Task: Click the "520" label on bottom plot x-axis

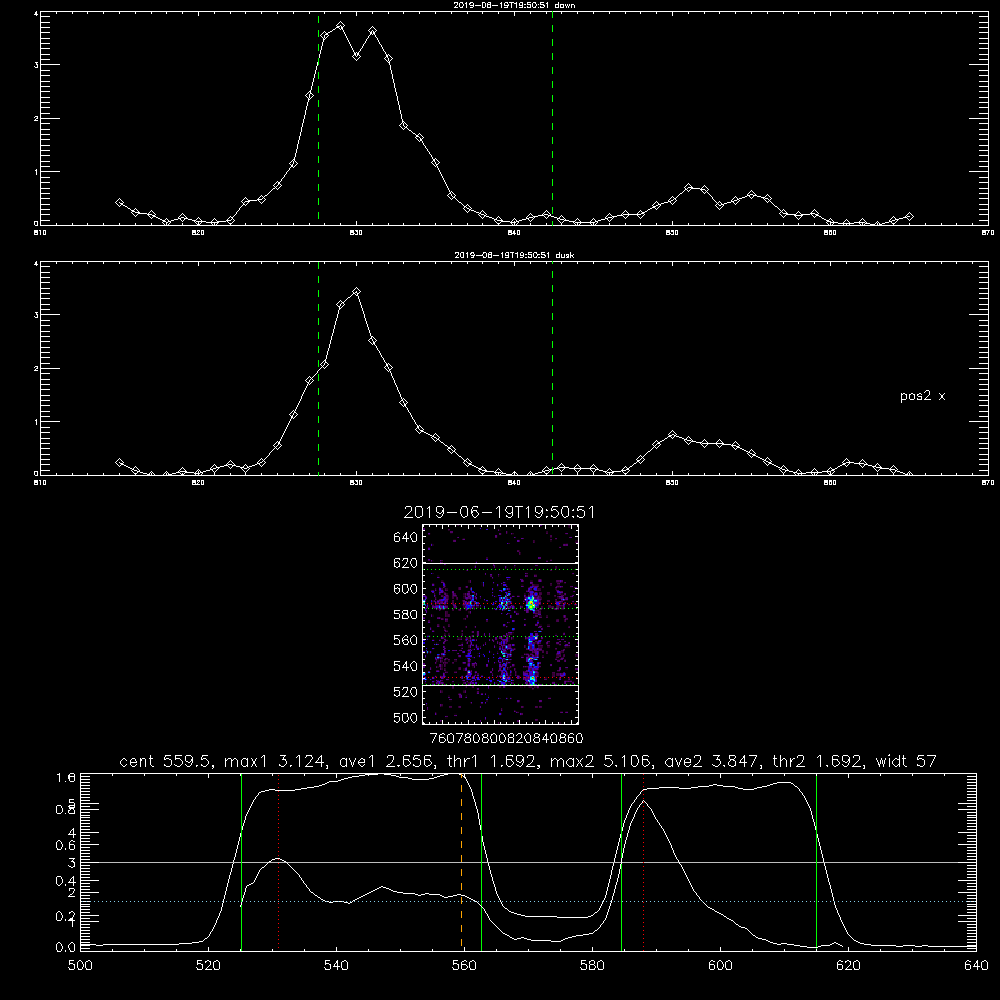Action: click(208, 966)
